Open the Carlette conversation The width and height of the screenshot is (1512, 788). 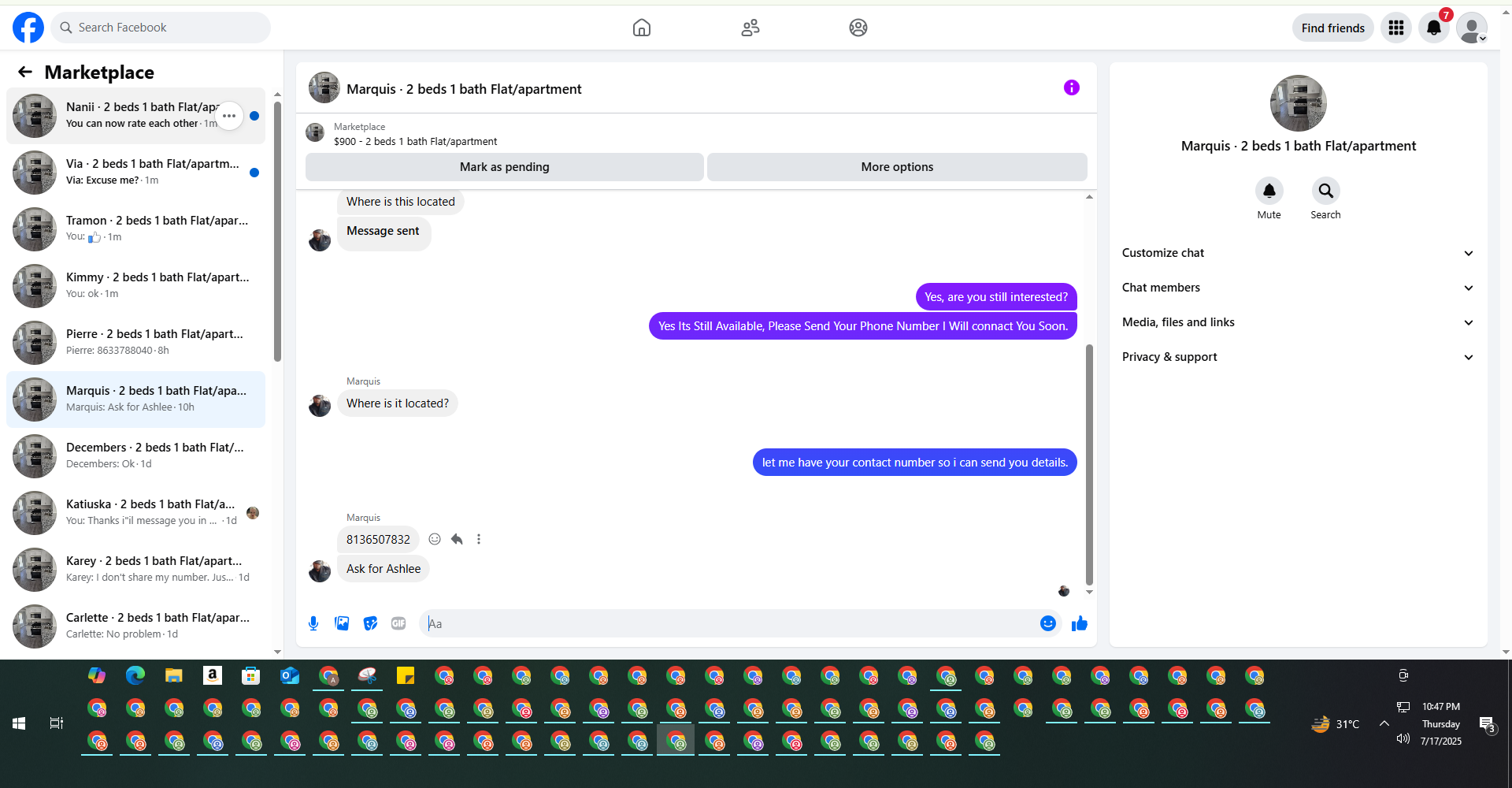135,626
